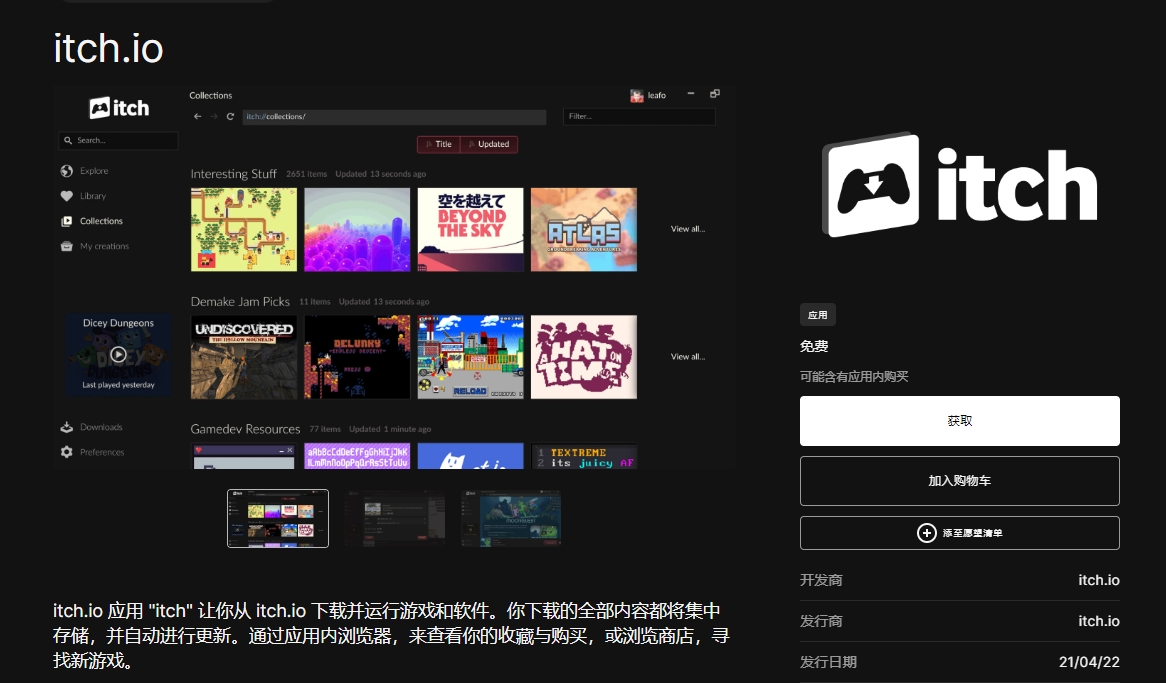Click the release date 21/04/22
The height and width of the screenshot is (683, 1166).
[x=1089, y=662]
